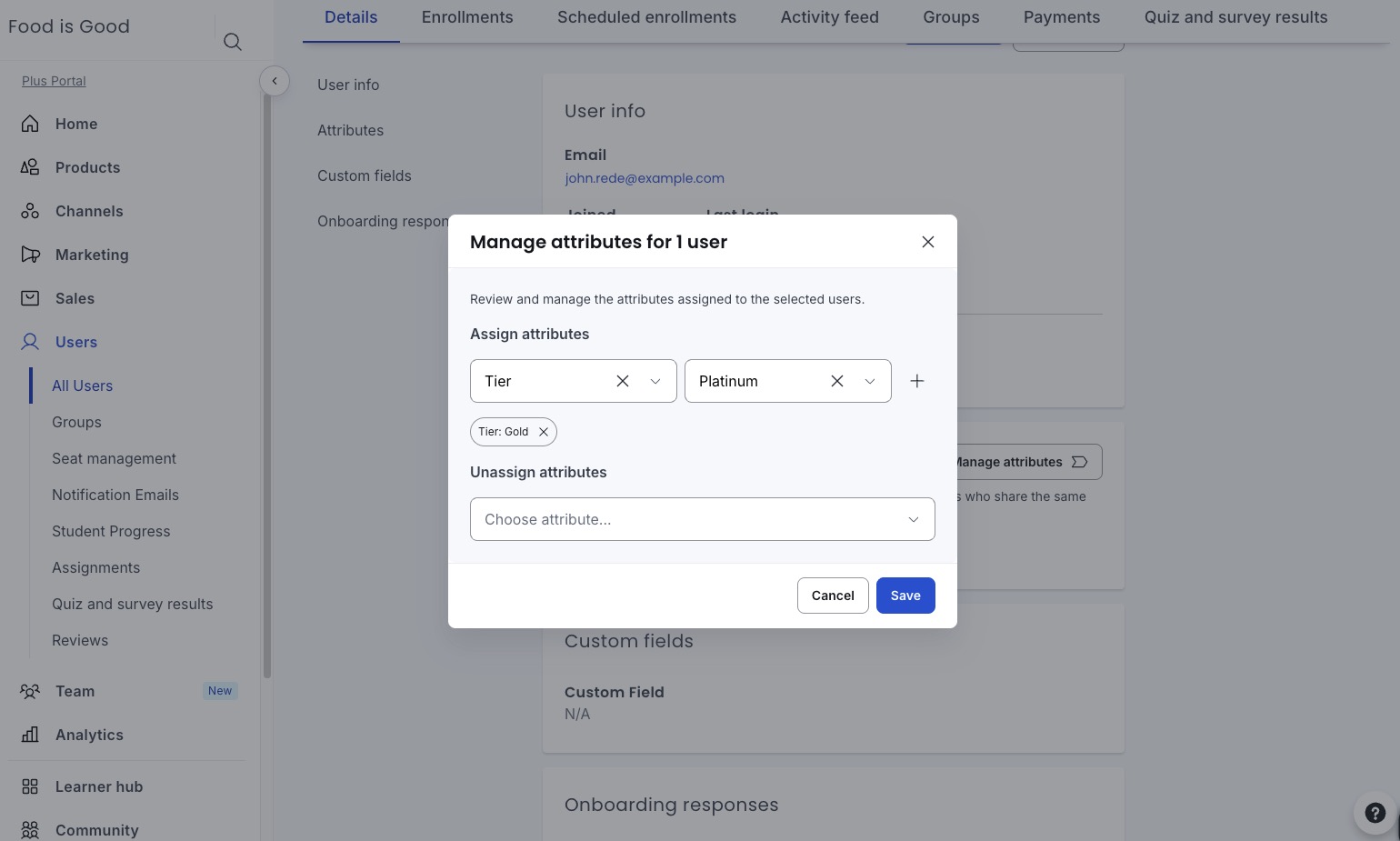Viewport: 1400px width, 841px height.
Task: Click the sidebar vertical scrollbar
Action: point(267,382)
